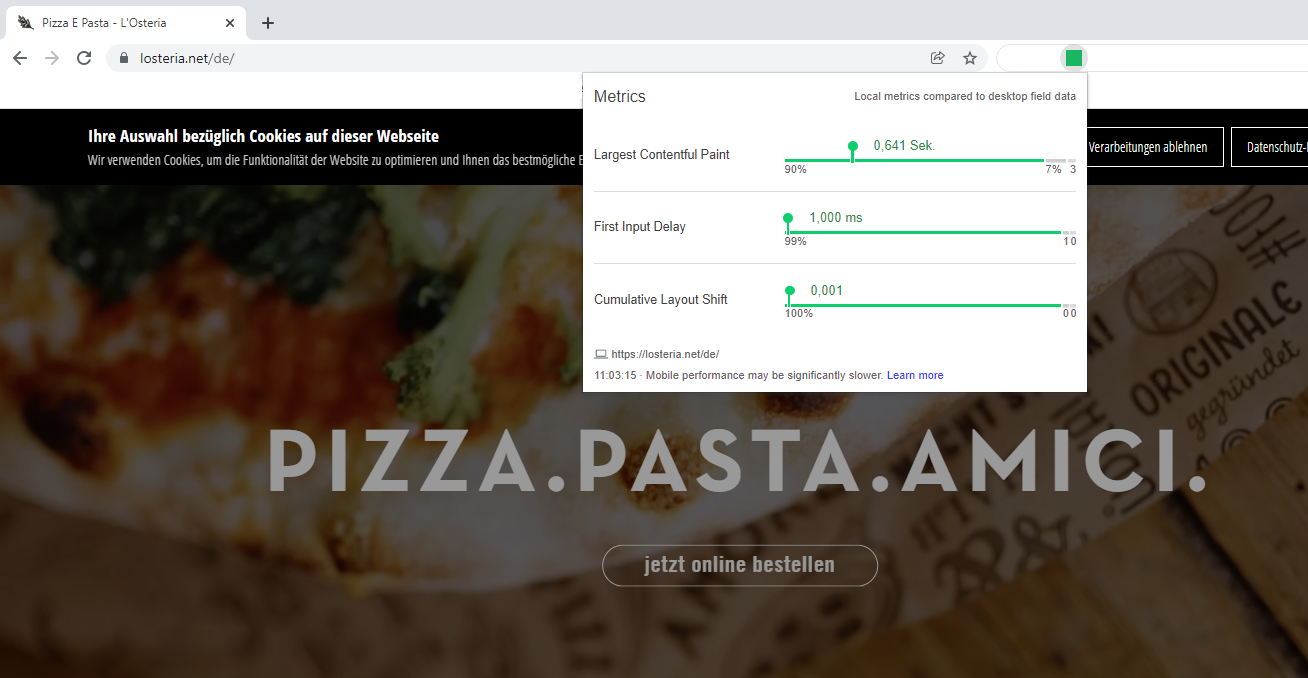The image size is (1308, 678).
Task: Click the jetzt online bestellen button
Action: 740,565
